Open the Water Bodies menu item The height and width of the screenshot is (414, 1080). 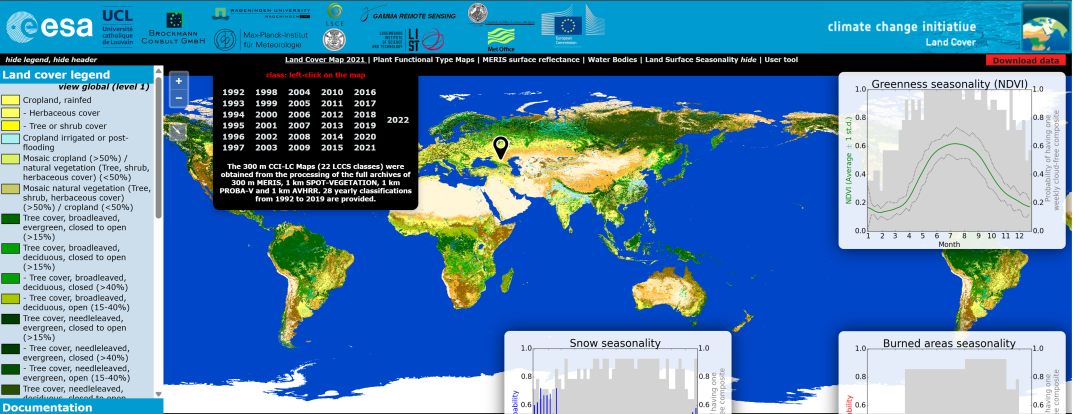(612, 60)
